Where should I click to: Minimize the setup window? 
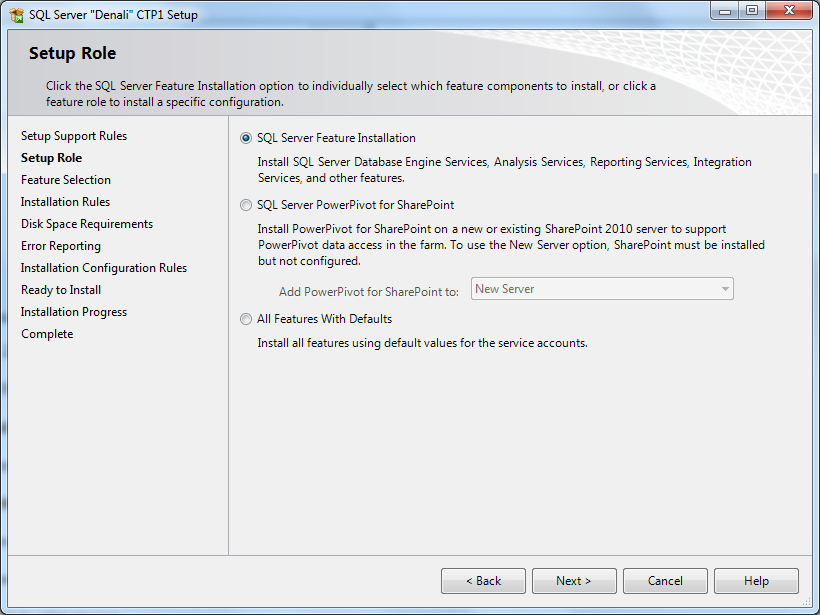725,11
